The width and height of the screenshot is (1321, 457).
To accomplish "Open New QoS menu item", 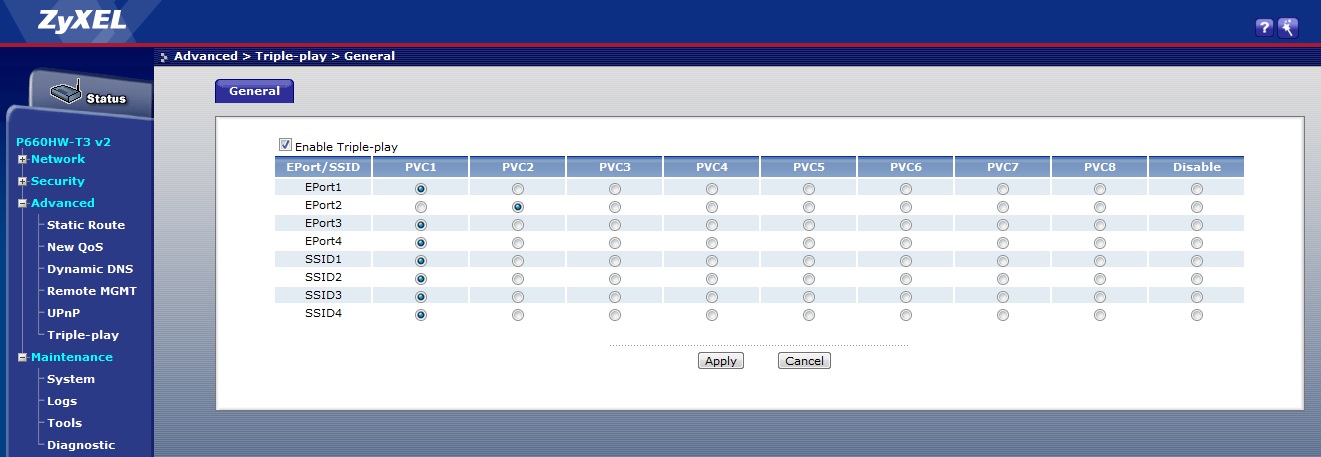I will [x=75, y=247].
